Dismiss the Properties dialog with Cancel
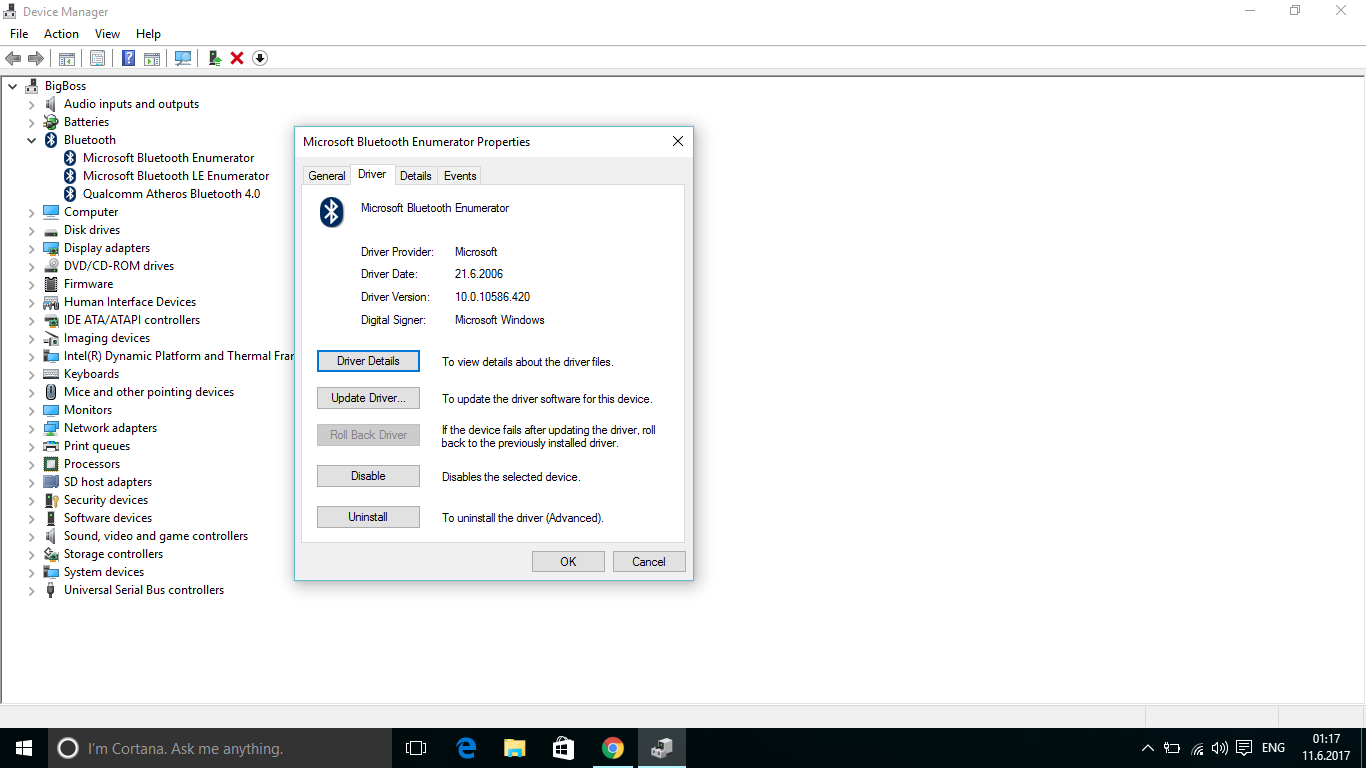 pyautogui.click(x=649, y=561)
